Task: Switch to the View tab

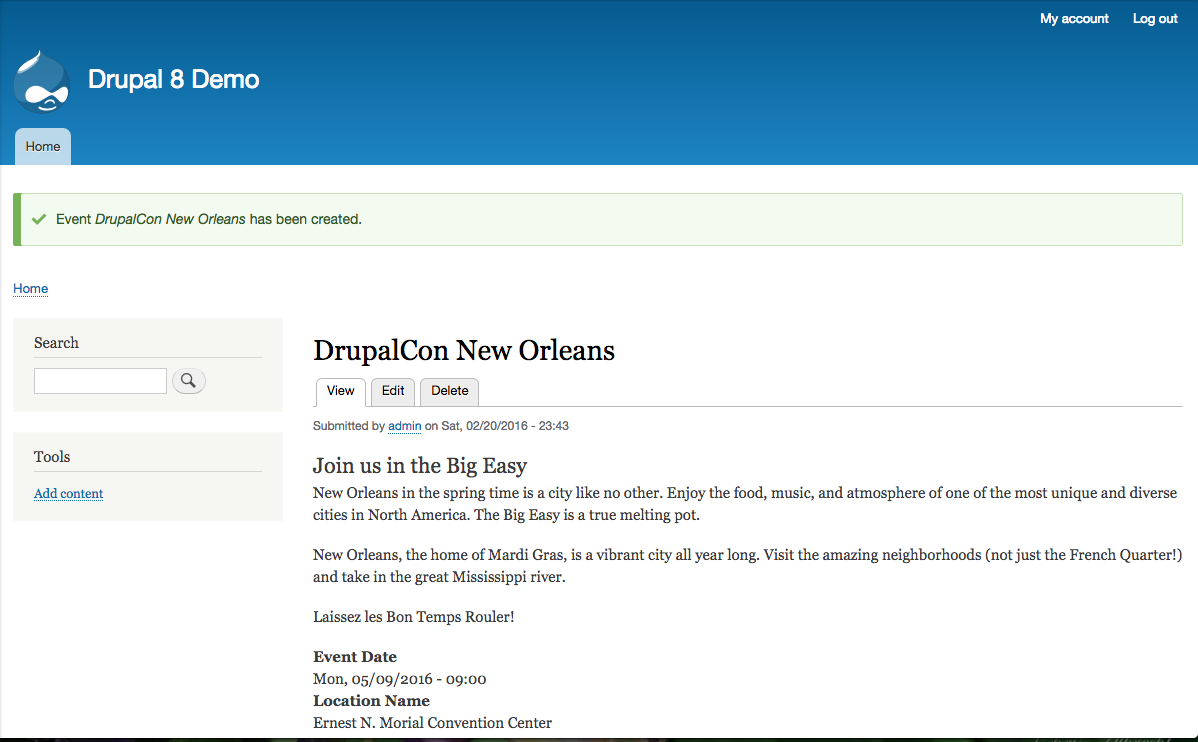Action: pyautogui.click(x=341, y=391)
